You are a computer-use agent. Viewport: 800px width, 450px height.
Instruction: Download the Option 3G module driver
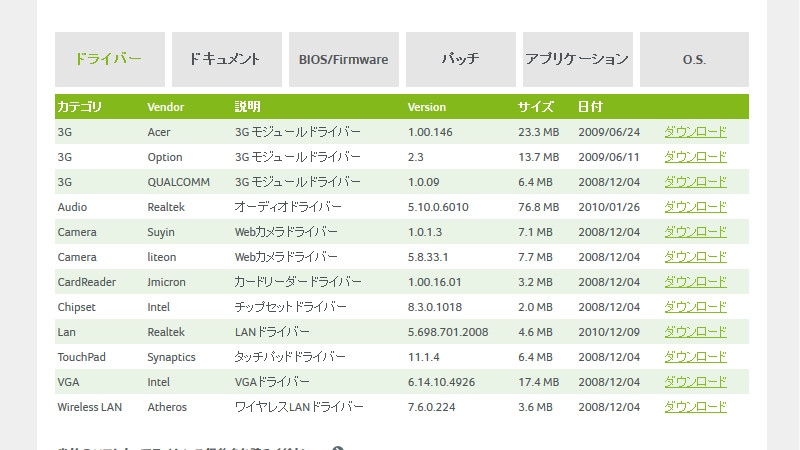pyautogui.click(x=695, y=157)
